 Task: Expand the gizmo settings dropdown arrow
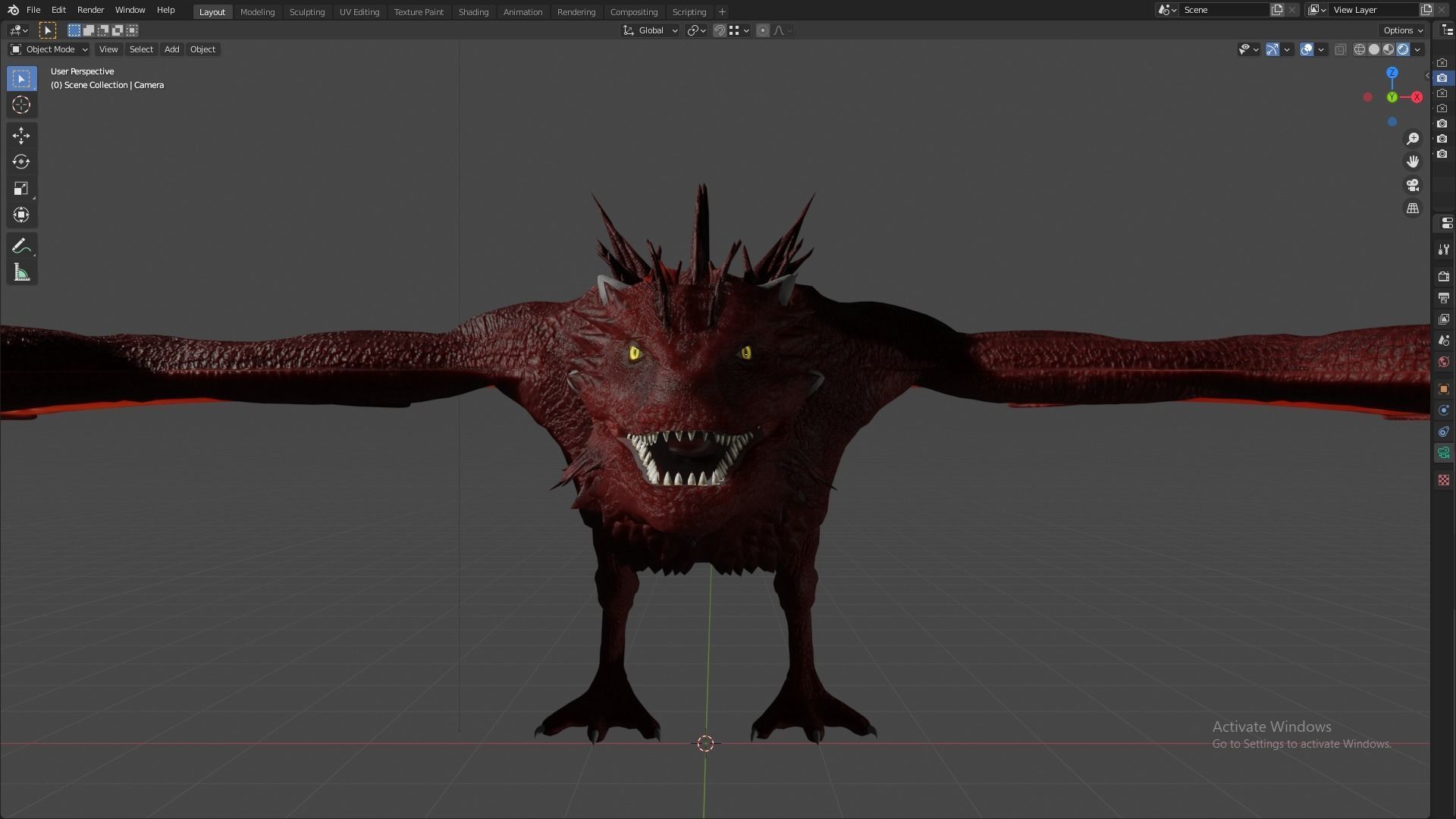point(1287,49)
